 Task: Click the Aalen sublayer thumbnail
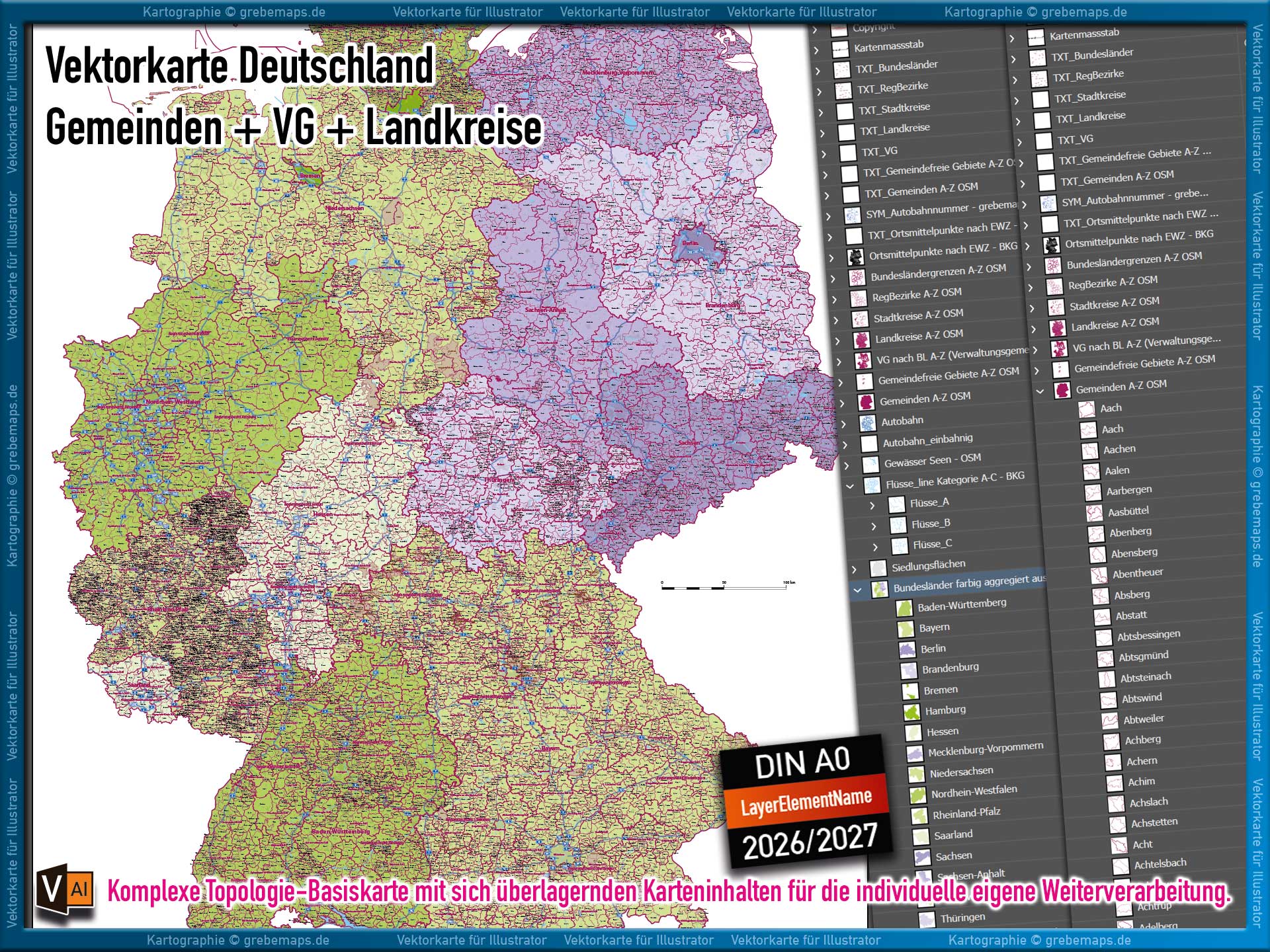[x=1091, y=472]
